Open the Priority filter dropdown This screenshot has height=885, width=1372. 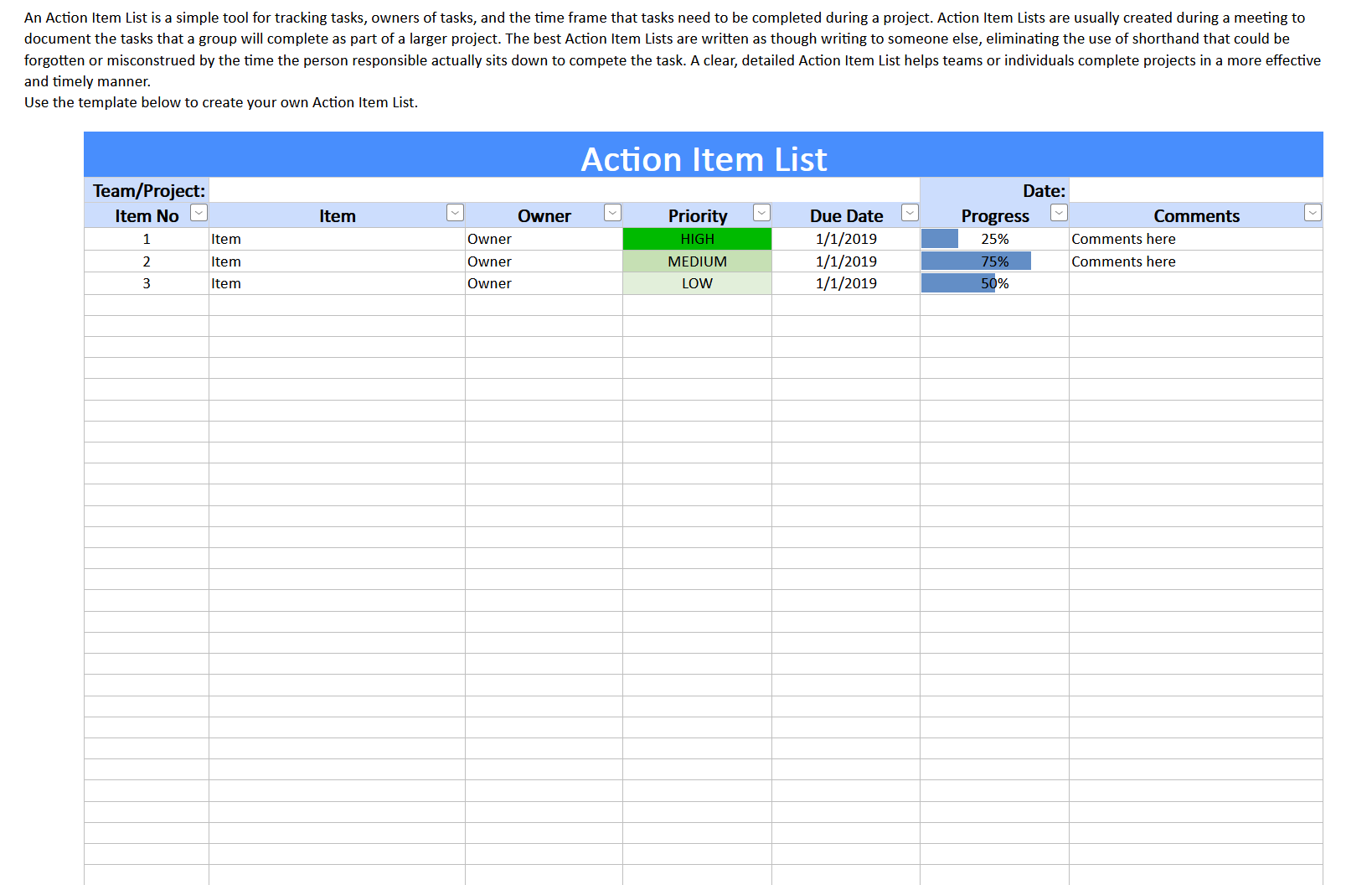[x=761, y=214]
